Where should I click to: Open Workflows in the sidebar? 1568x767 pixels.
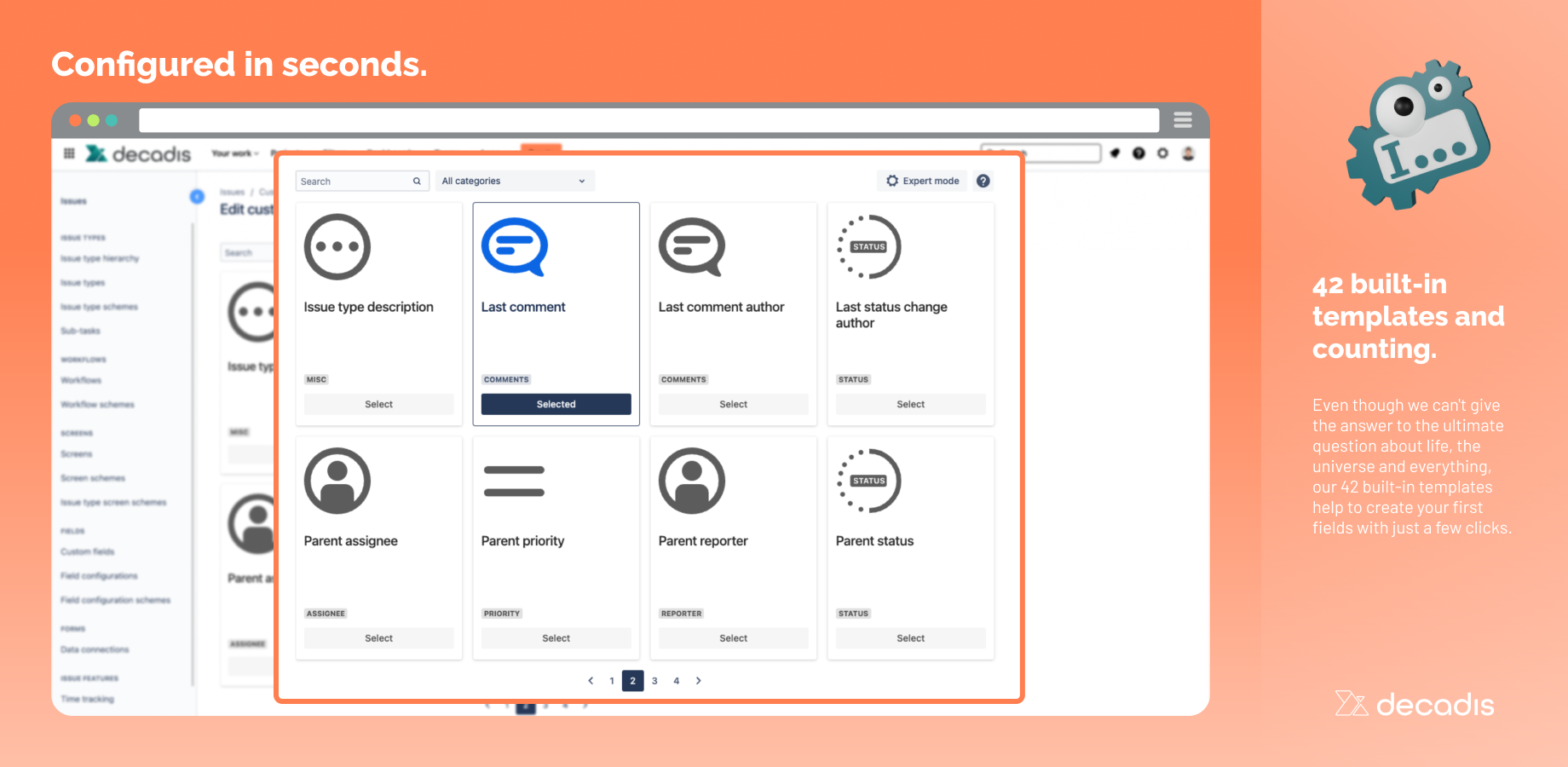coord(81,380)
